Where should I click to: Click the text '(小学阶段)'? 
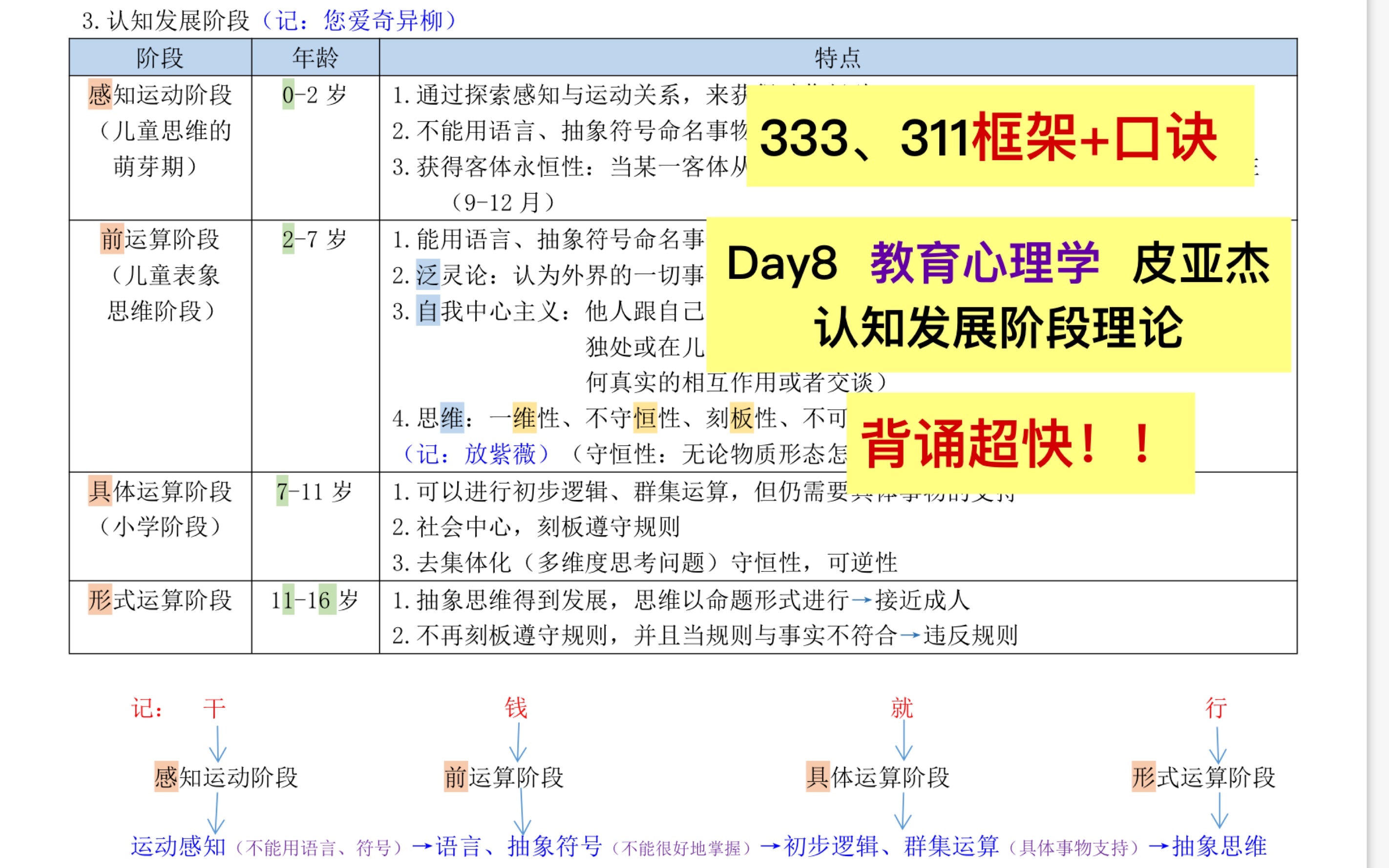(x=160, y=526)
